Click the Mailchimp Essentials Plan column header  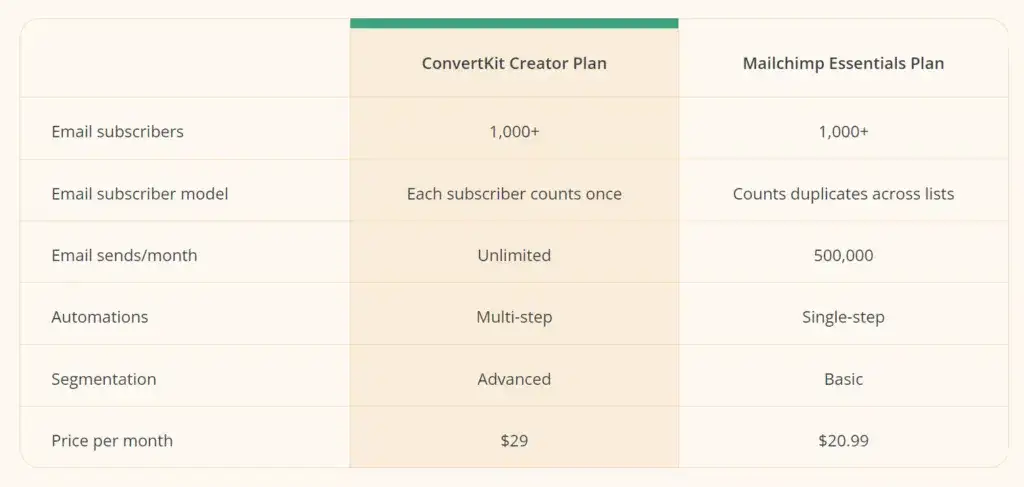(x=843, y=63)
